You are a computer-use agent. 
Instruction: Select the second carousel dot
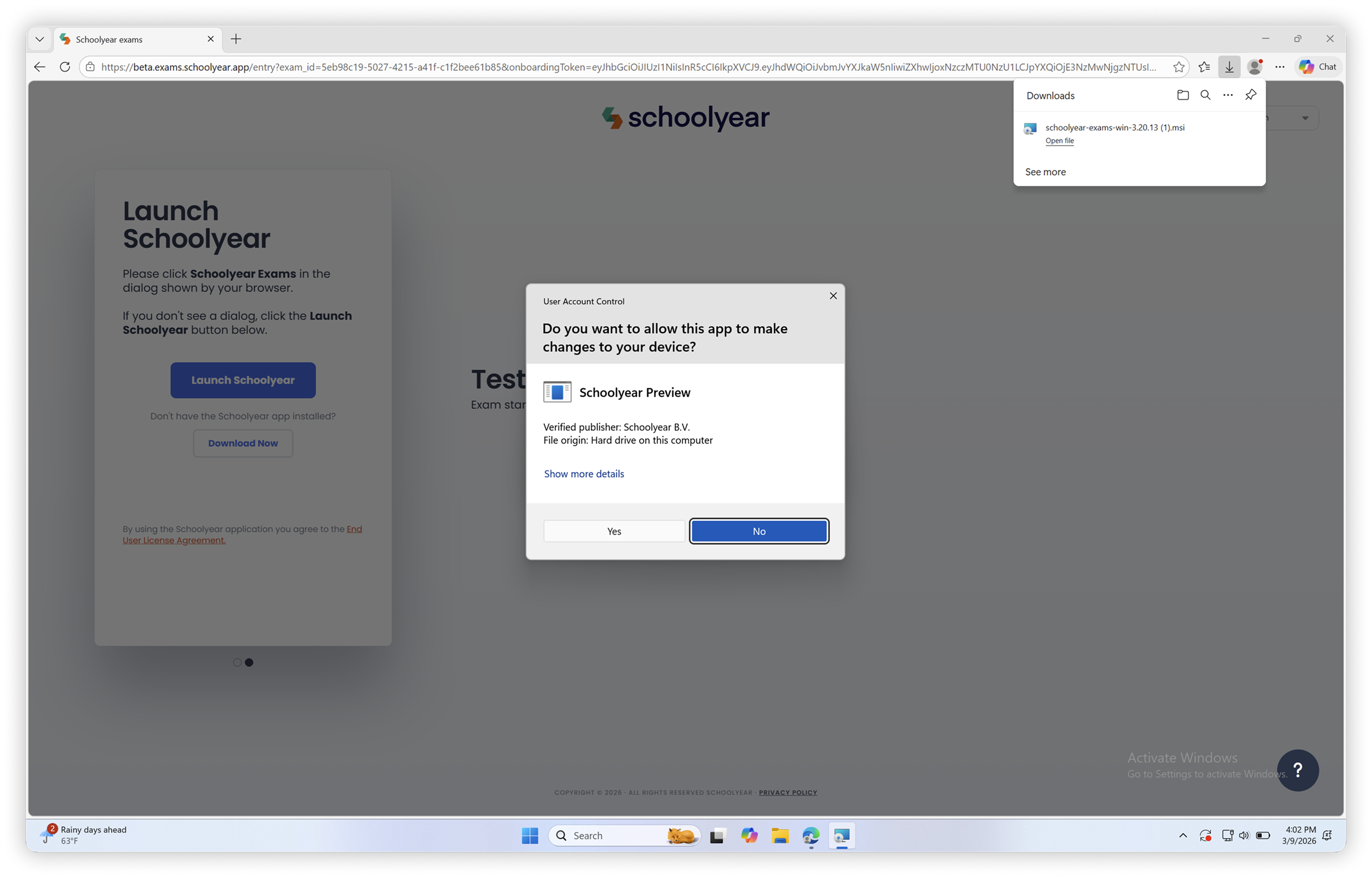(x=249, y=662)
